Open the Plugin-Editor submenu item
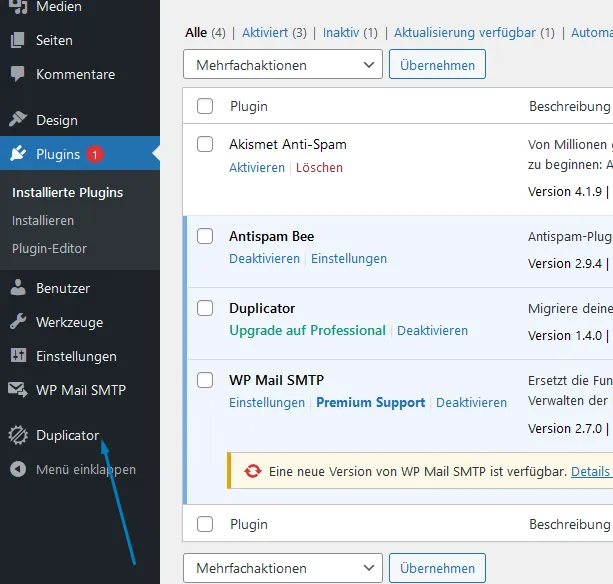Viewport: 613px width, 584px height. (x=49, y=249)
